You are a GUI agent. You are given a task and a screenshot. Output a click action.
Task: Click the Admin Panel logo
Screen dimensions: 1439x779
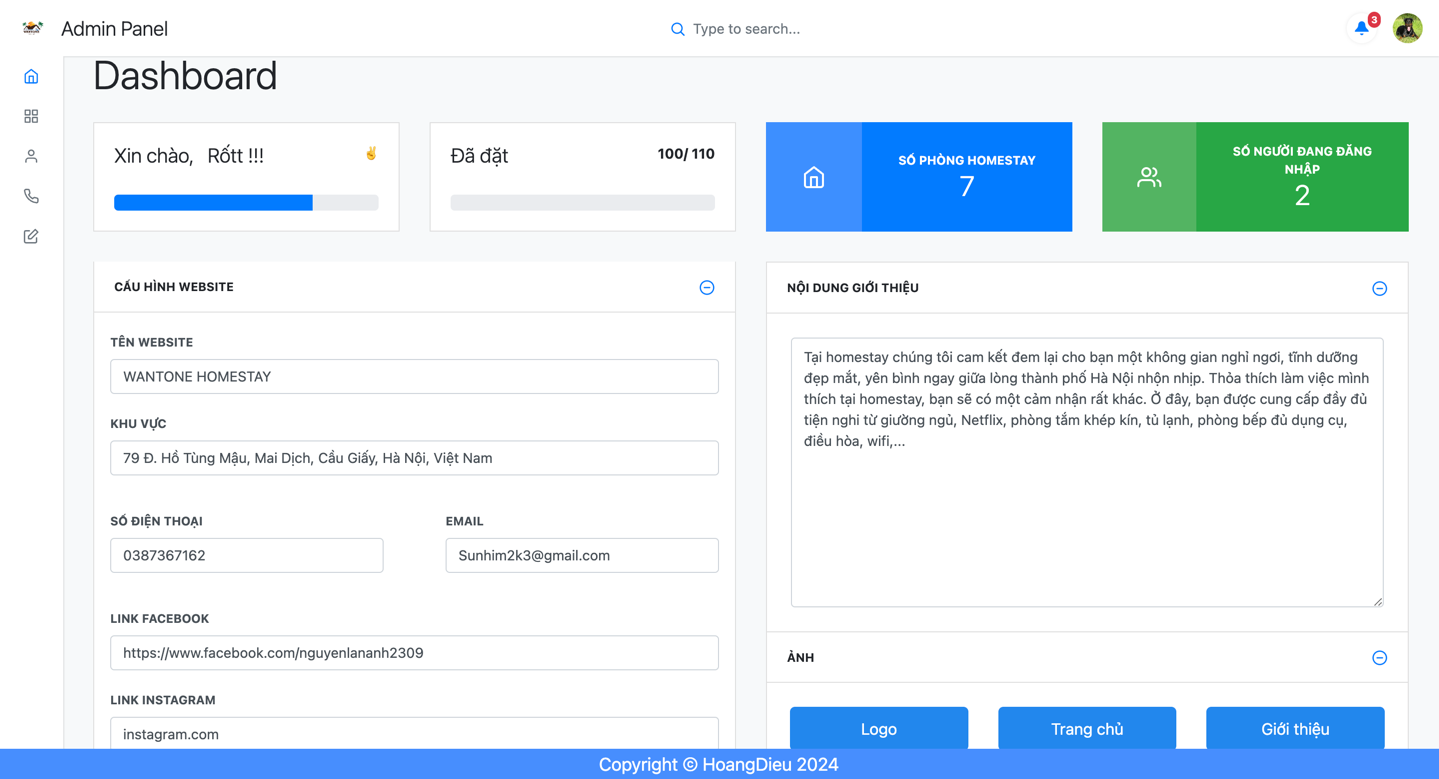click(x=33, y=28)
